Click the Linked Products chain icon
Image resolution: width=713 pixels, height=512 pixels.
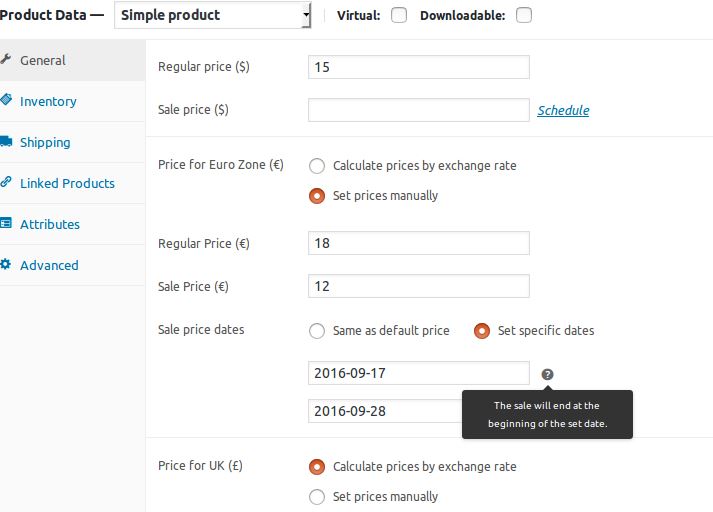pyautogui.click(x=5, y=182)
